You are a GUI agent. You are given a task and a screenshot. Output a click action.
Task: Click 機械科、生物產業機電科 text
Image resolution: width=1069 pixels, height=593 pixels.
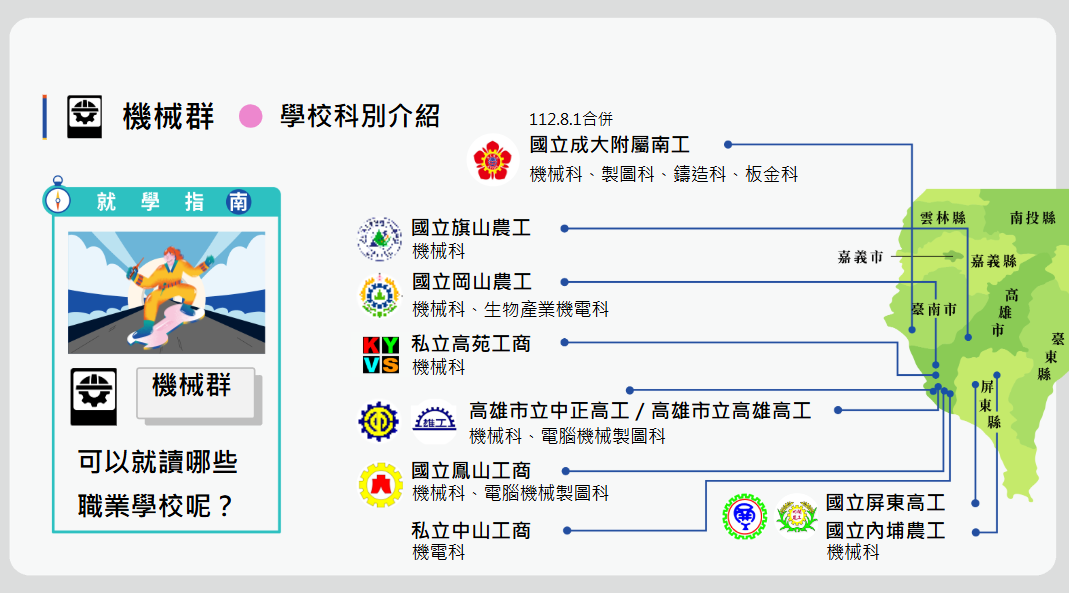click(x=510, y=309)
